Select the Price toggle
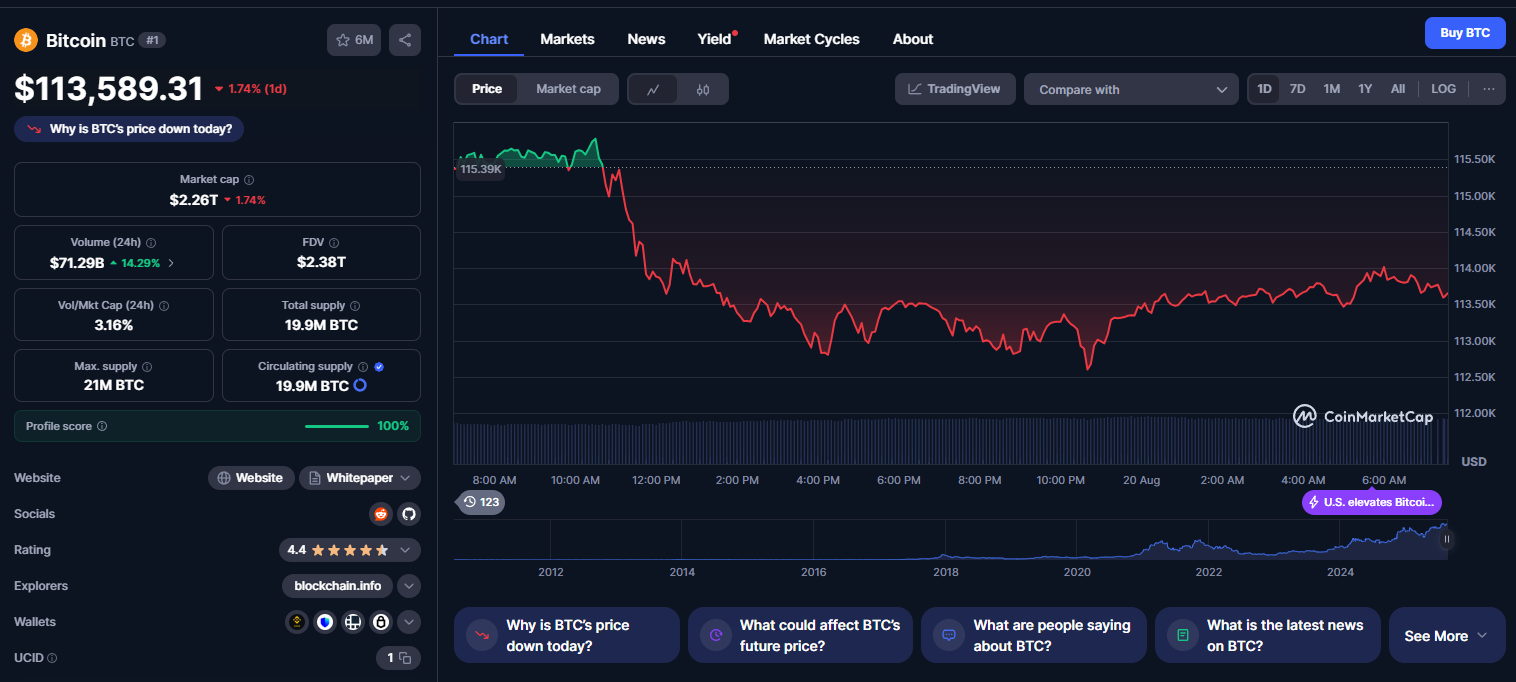This screenshot has height=682, width=1516. coord(487,89)
